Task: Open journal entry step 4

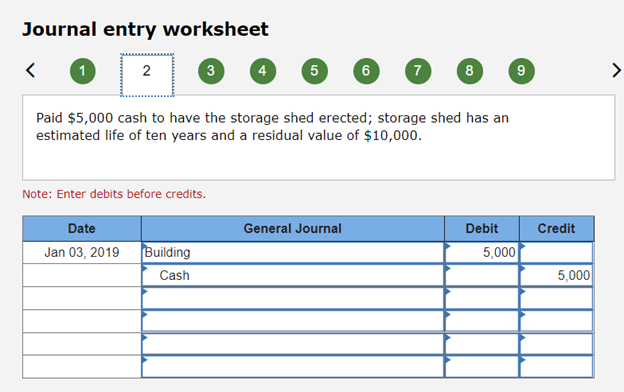Action: pyautogui.click(x=263, y=71)
